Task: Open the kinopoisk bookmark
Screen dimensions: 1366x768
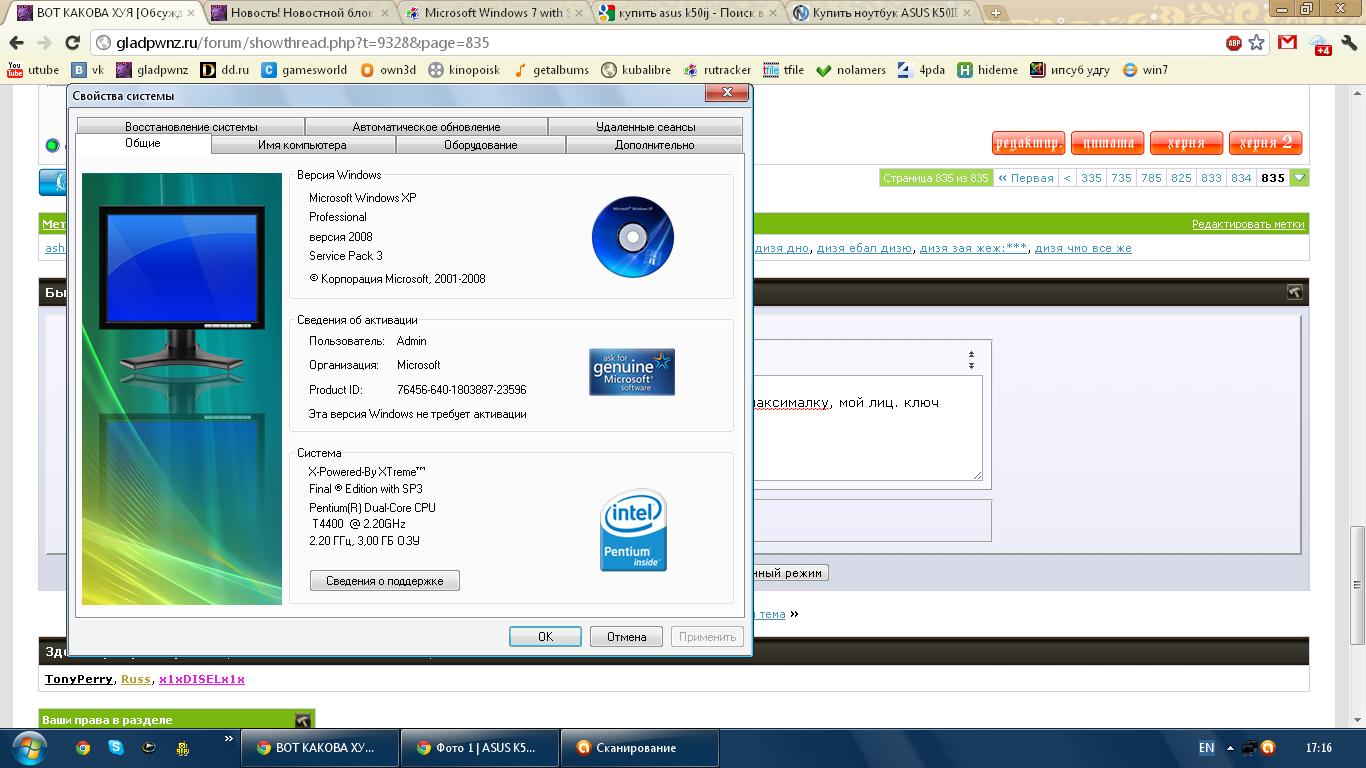Action: tap(464, 70)
